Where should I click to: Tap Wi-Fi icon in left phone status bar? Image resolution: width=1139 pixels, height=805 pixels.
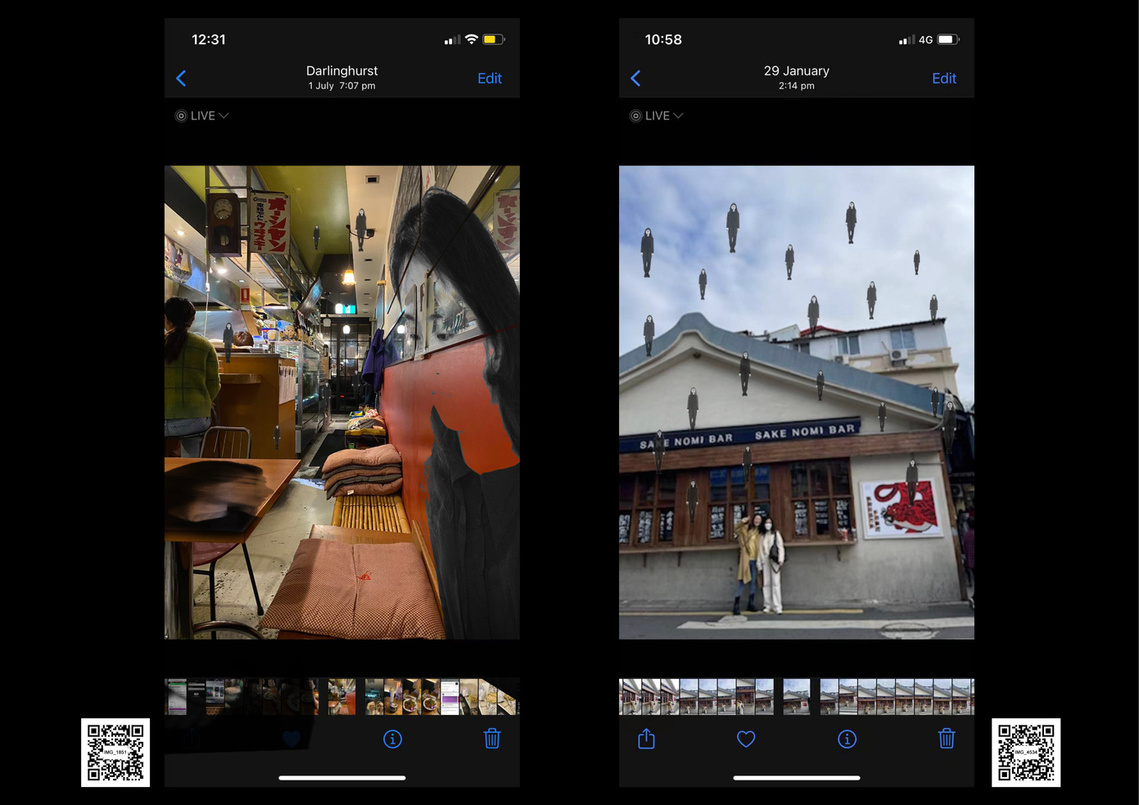(471, 39)
